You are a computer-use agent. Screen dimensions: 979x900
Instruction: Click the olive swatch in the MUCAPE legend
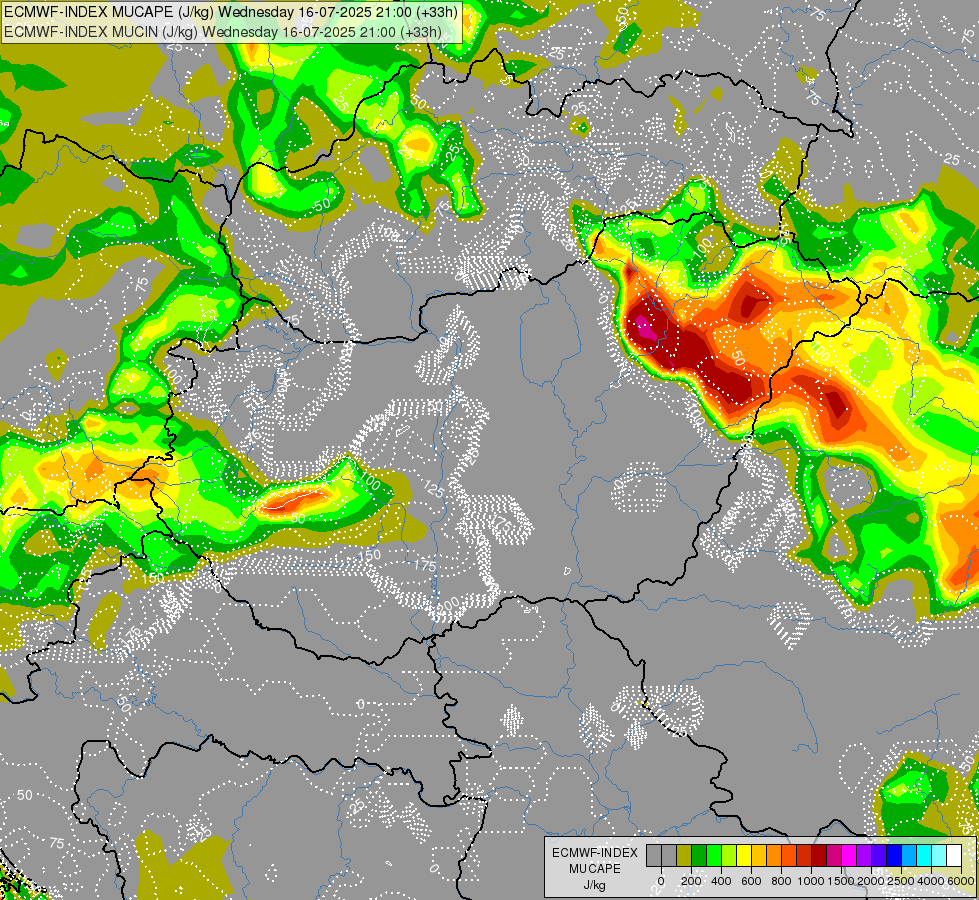(684, 855)
